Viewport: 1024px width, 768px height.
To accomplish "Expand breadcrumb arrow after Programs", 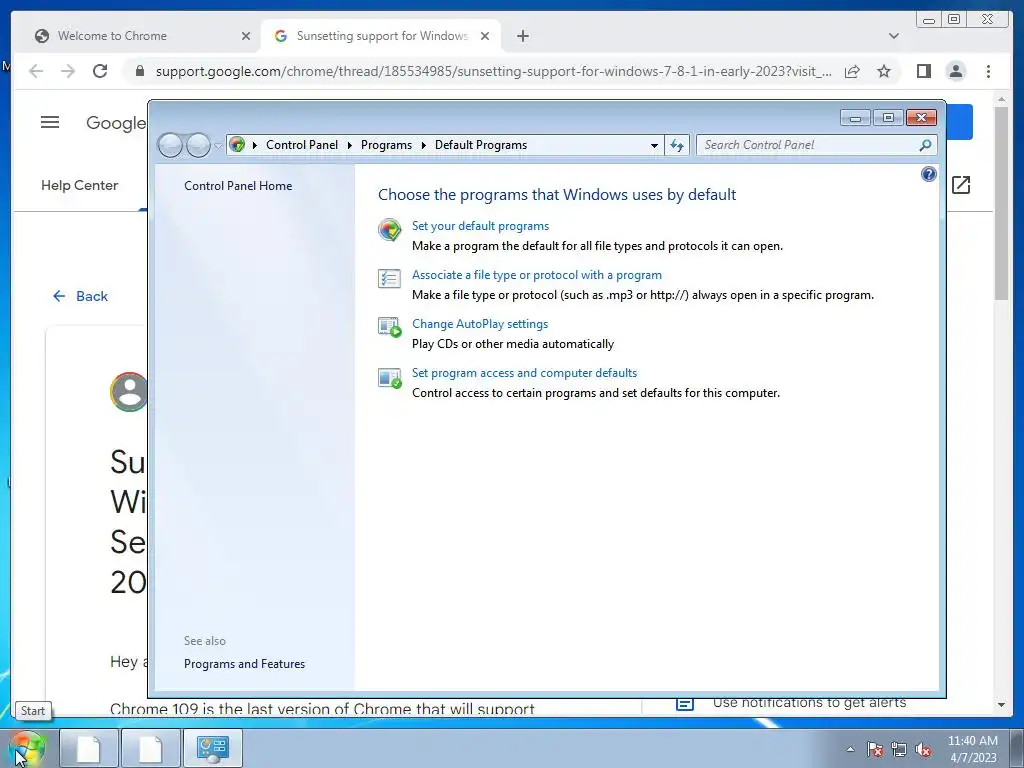I will point(423,145).
